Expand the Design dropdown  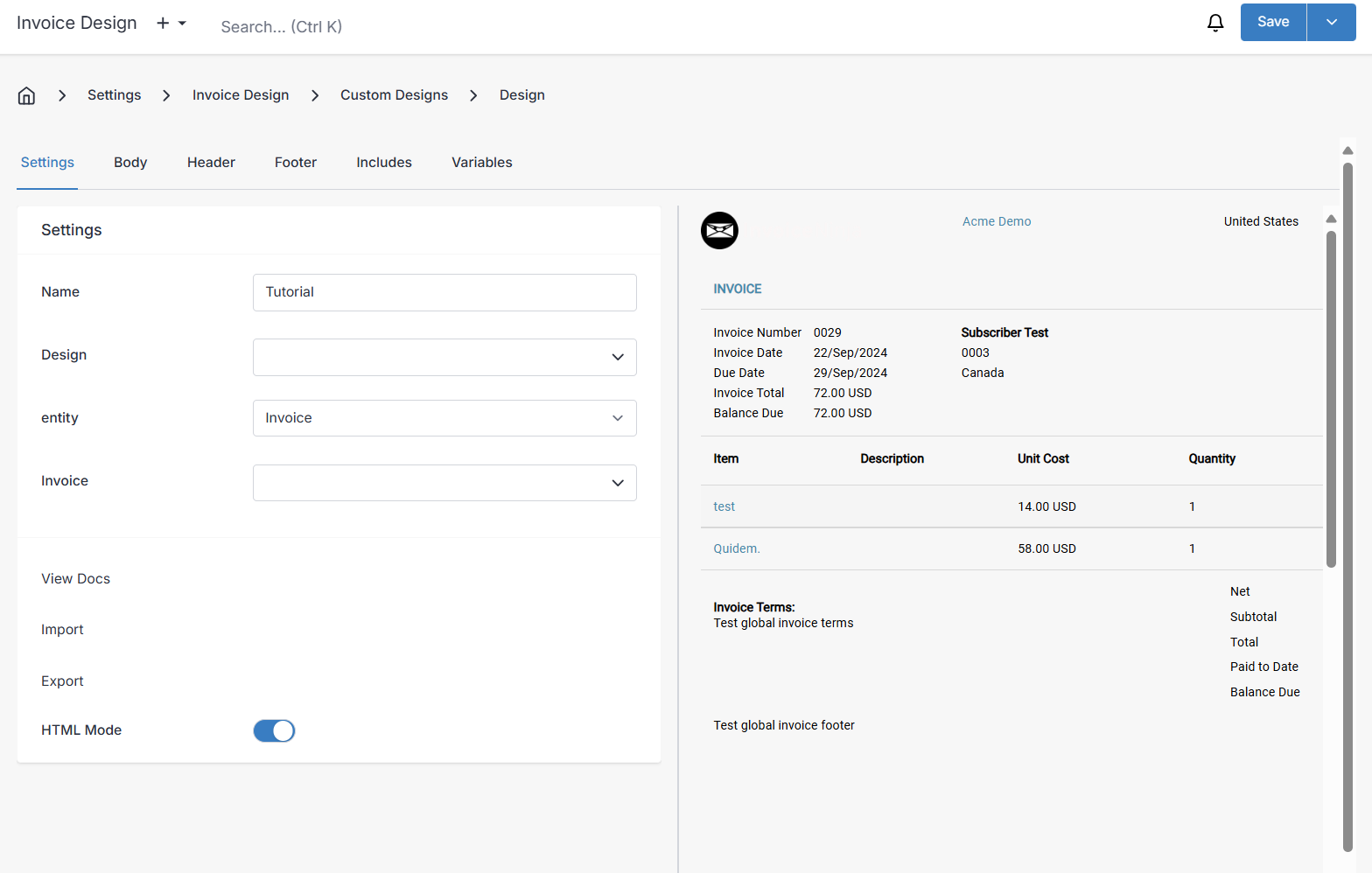[444, 357]
